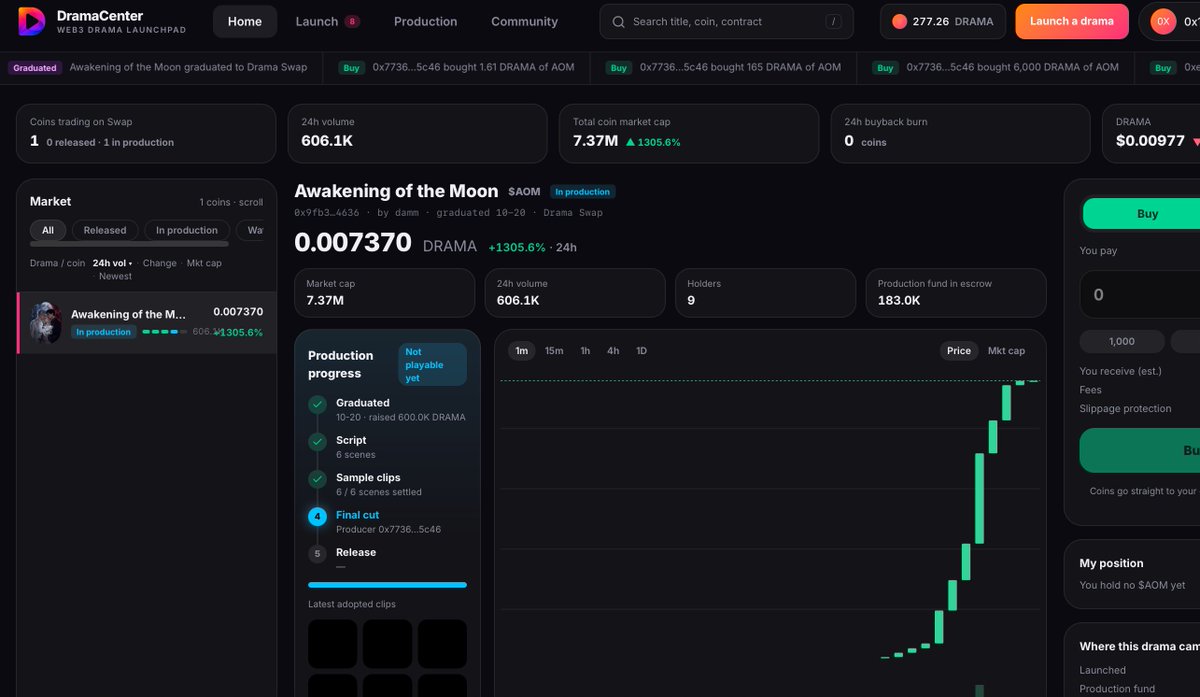Go to the Production tab
This screenshot has height=697, width=1200.
(426, 22)
